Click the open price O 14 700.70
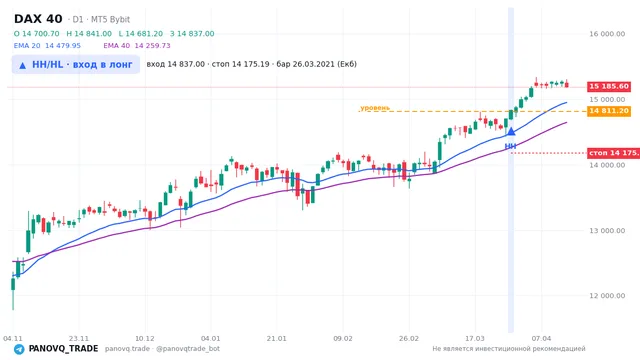Viewport: 640px width, 360px height. [x=37, y=33]
